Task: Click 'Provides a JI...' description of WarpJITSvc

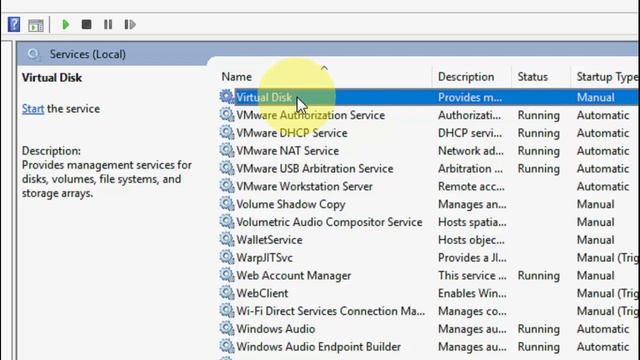Action: click(472, 258)
